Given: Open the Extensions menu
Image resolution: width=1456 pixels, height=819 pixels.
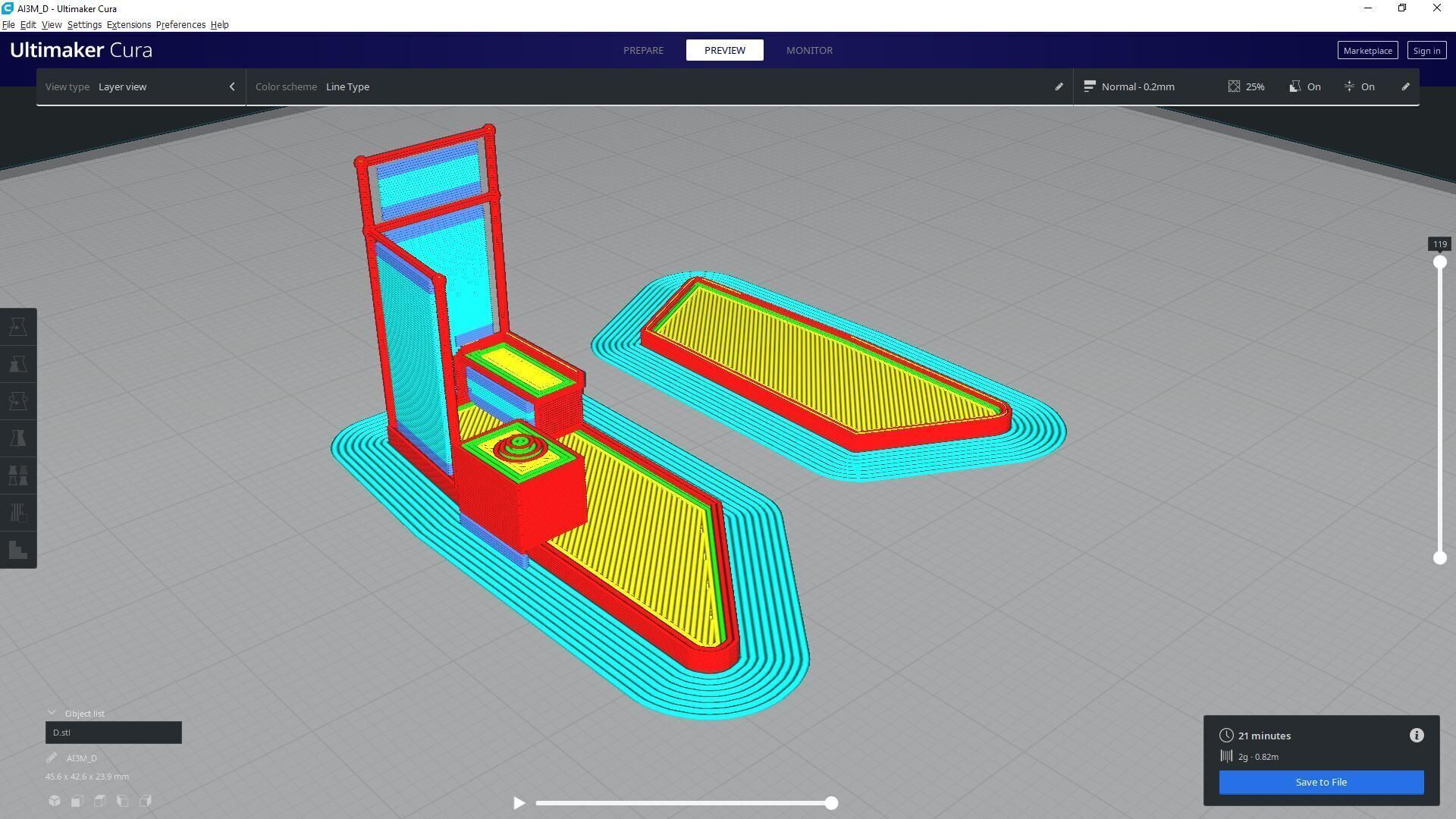Looking at the screenshot, I should [x=128, y=24].
